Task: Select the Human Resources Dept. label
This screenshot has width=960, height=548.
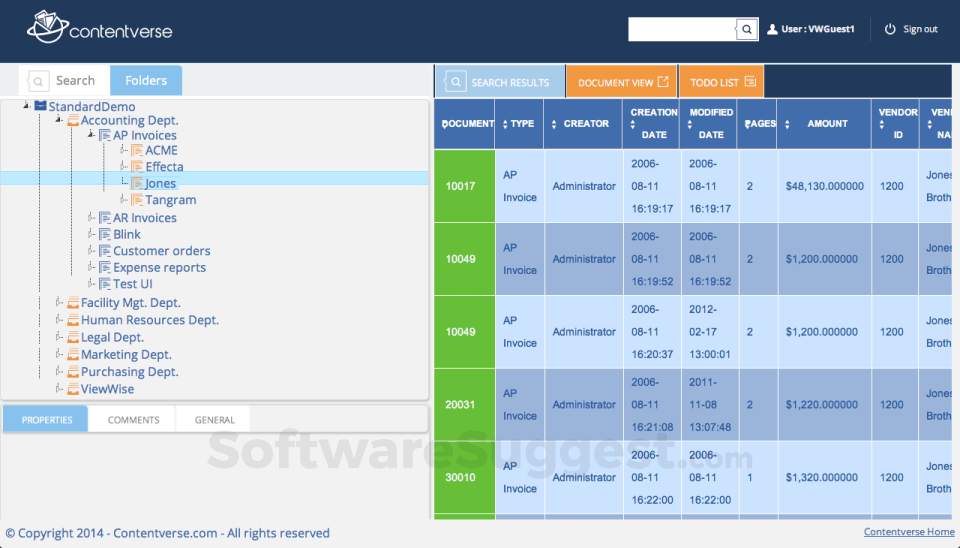Action: point(150,320)
